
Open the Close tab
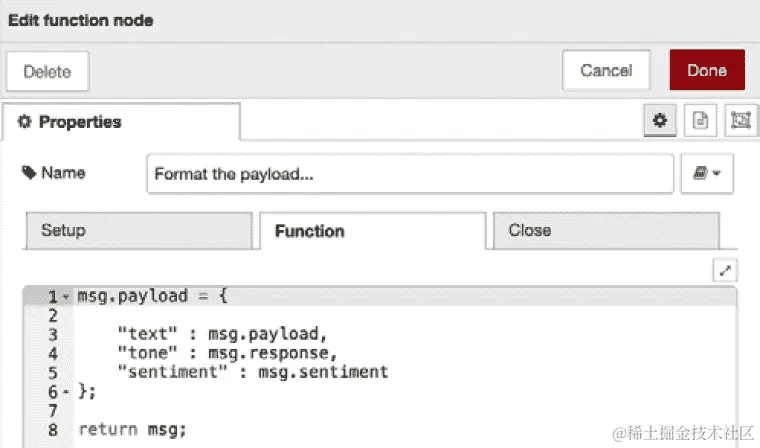[x=606, y=230]
